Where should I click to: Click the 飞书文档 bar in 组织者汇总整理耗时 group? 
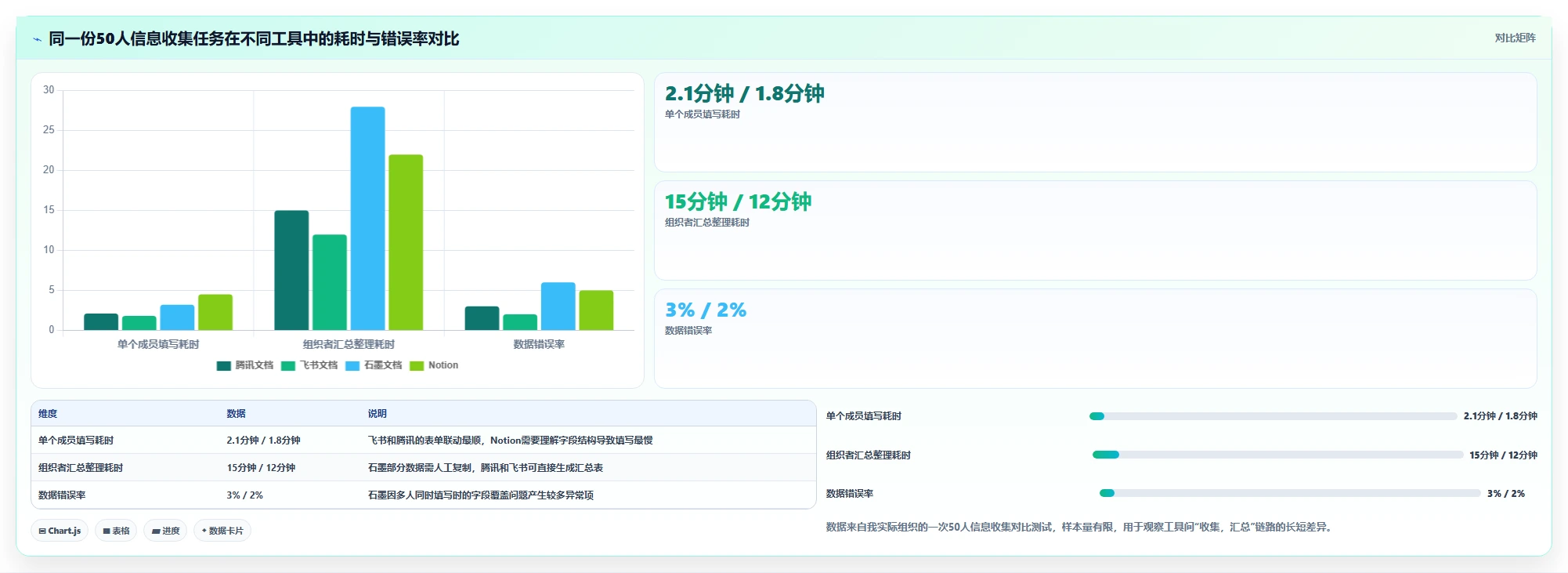coord(330,282)
